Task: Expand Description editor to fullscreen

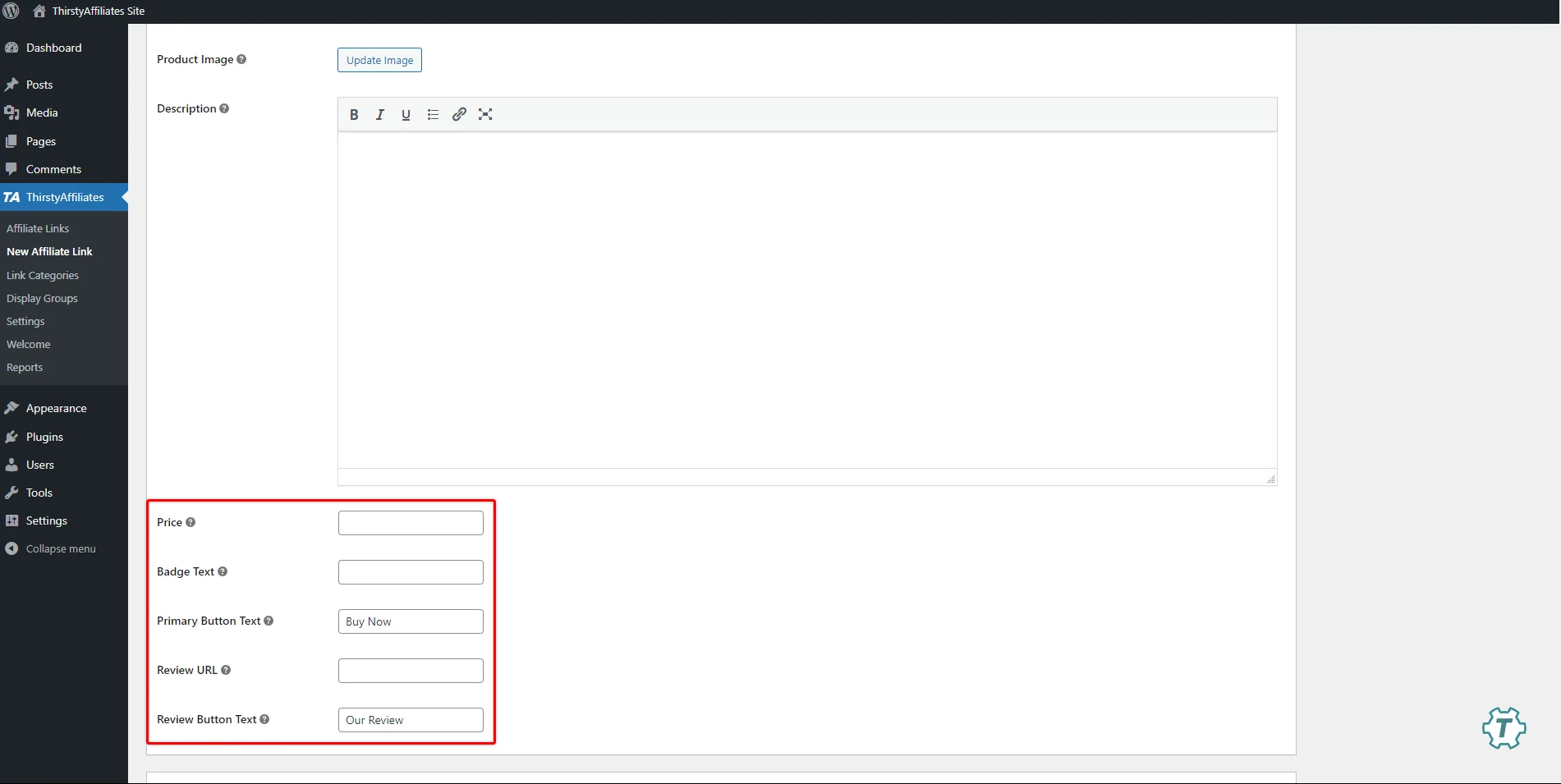Action: pos(485,115)
